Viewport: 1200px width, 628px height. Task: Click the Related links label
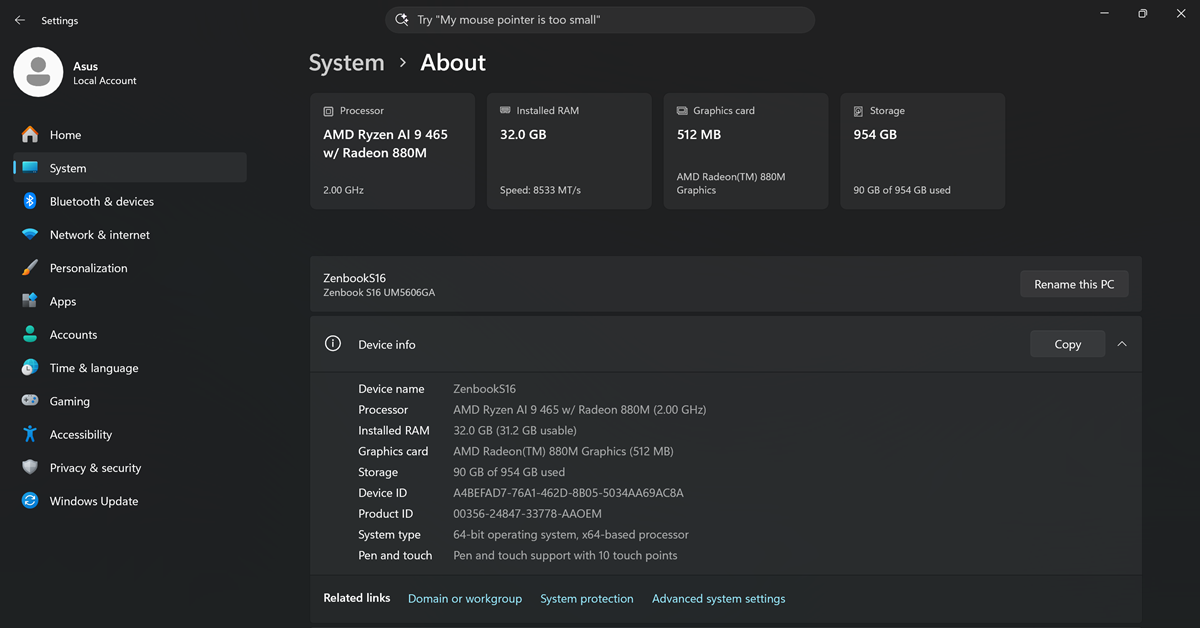pos(357,598)
